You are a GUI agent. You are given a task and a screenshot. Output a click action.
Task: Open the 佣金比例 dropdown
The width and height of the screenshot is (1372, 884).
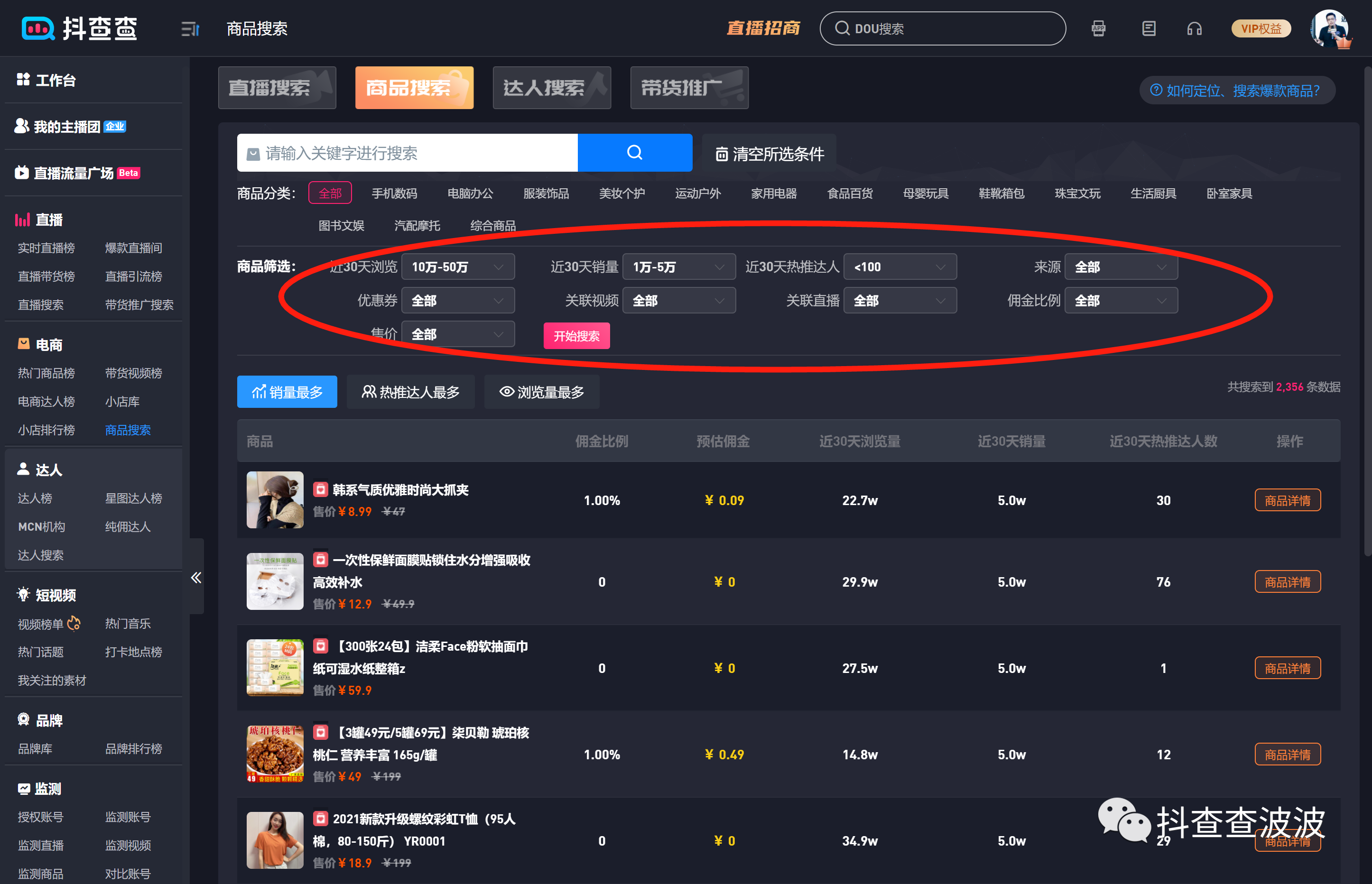[1121, 301]
